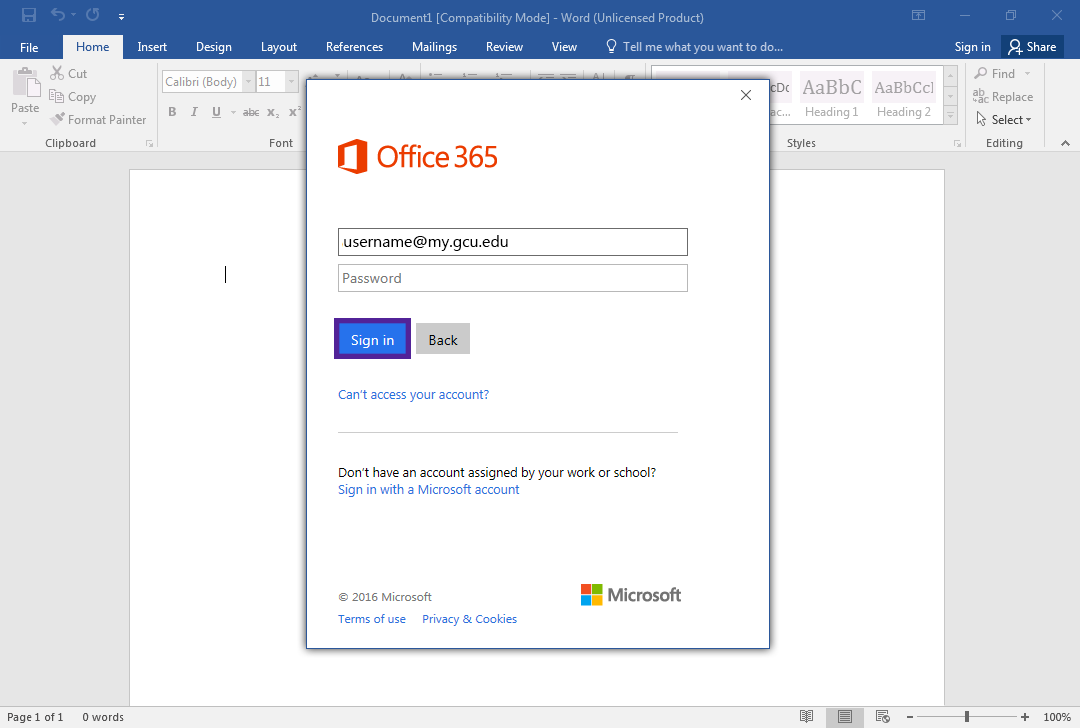The image size is (1080, 728).
Task: Open Customize Quick Access Toolbar menu
Action: 121,17
